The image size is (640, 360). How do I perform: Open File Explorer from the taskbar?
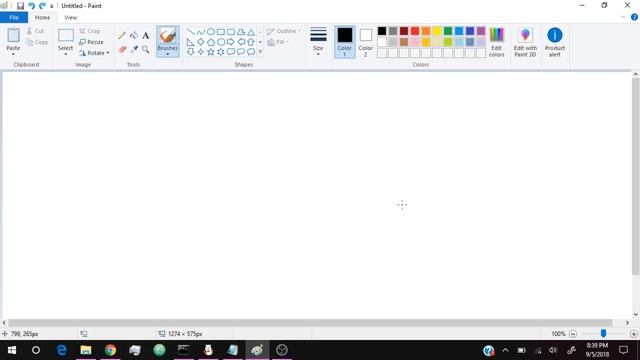(86, 350)
